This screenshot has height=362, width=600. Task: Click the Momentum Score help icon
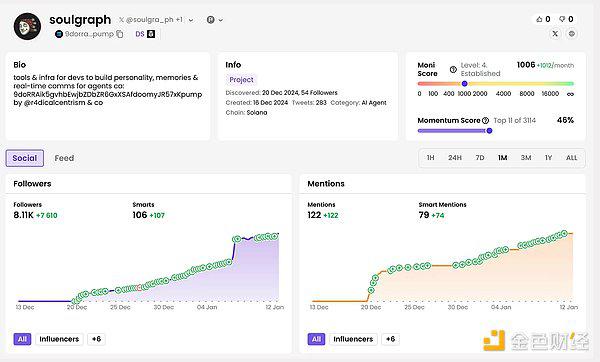(x=486, y=121)
